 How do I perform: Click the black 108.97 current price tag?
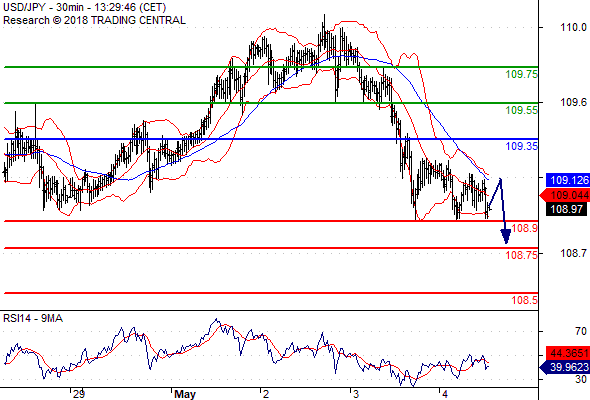566,209
